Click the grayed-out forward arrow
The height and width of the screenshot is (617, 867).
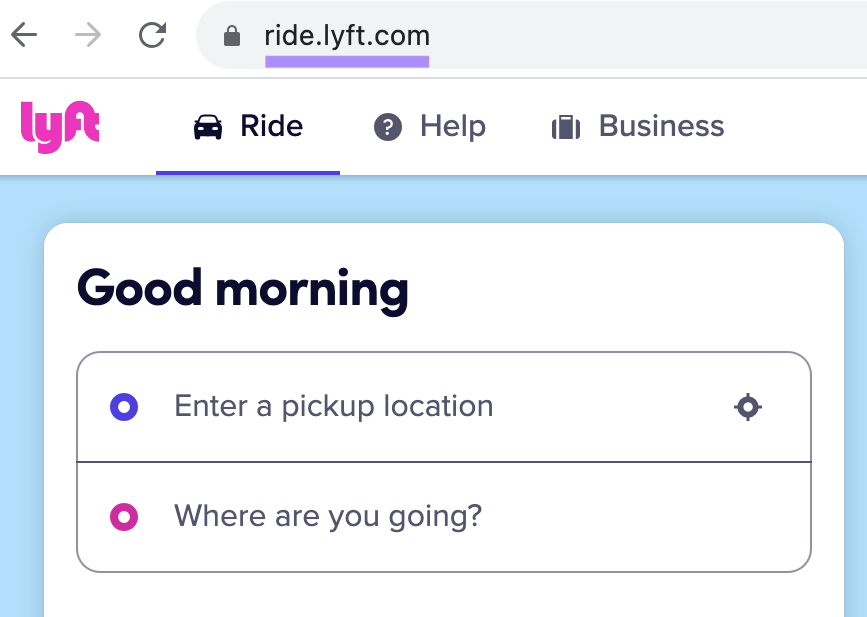click(88, 34)
